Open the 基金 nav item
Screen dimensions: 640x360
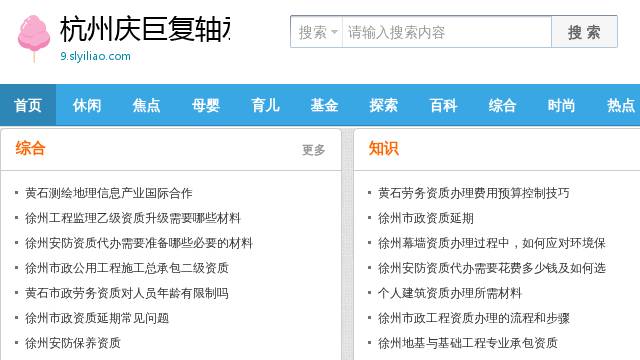[324, 105]
